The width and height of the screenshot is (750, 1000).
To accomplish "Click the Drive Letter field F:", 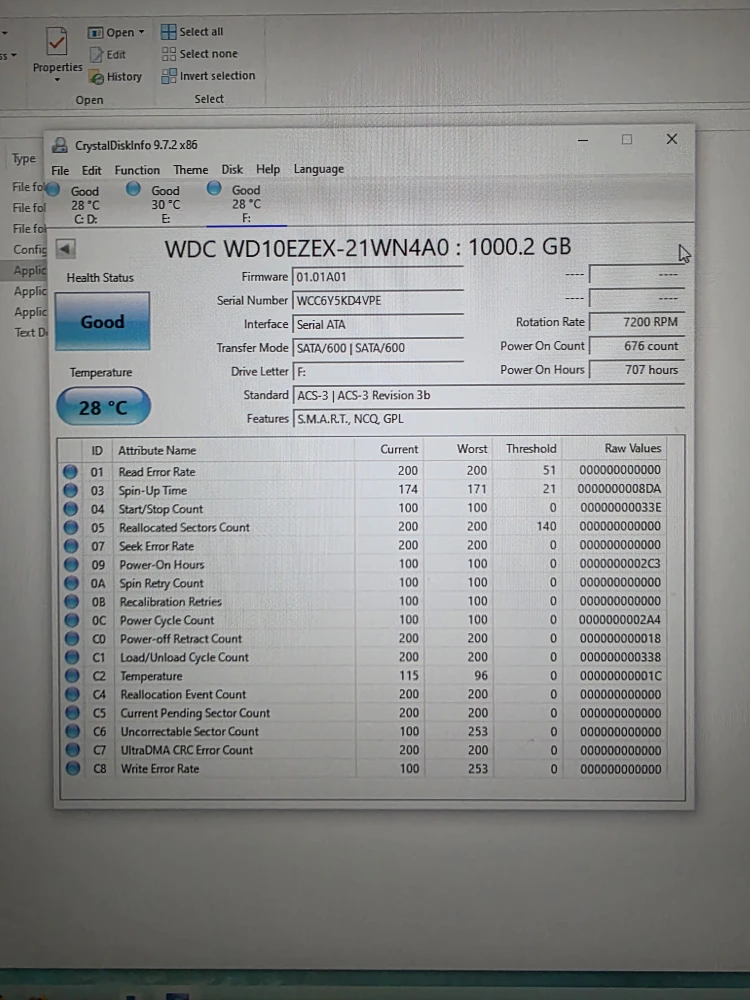I will click(x=378, y=372).
